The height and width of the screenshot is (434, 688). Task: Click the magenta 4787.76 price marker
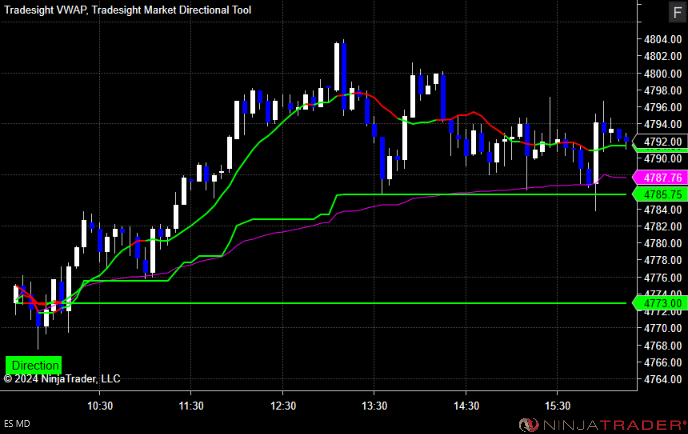pos(660,178)
